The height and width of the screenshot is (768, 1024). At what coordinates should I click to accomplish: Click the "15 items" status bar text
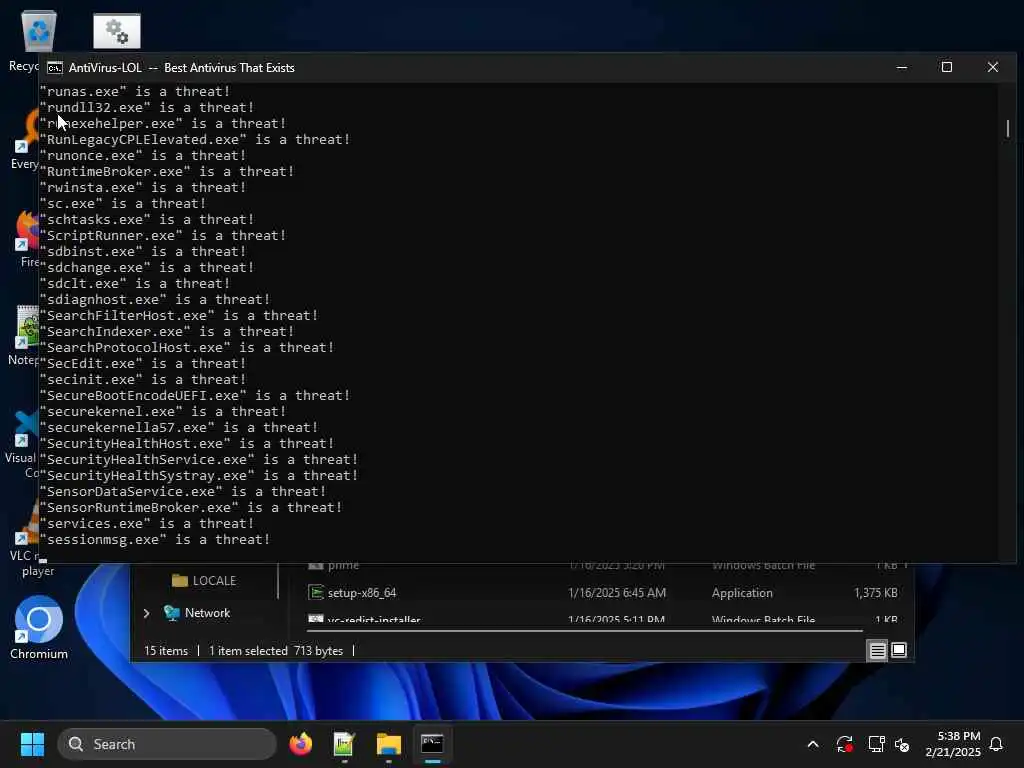click(166, 650)
